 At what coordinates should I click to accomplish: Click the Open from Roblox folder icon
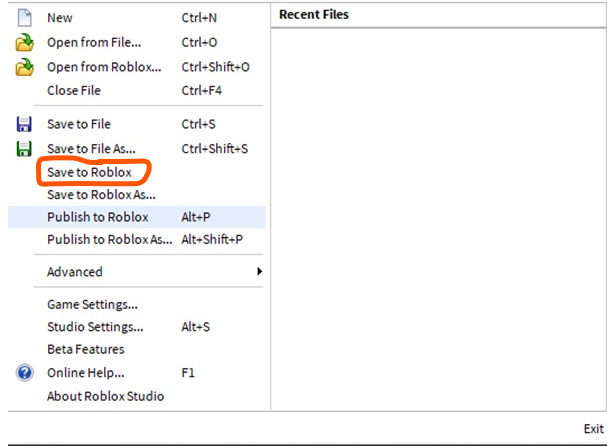[x=25, y=67]
